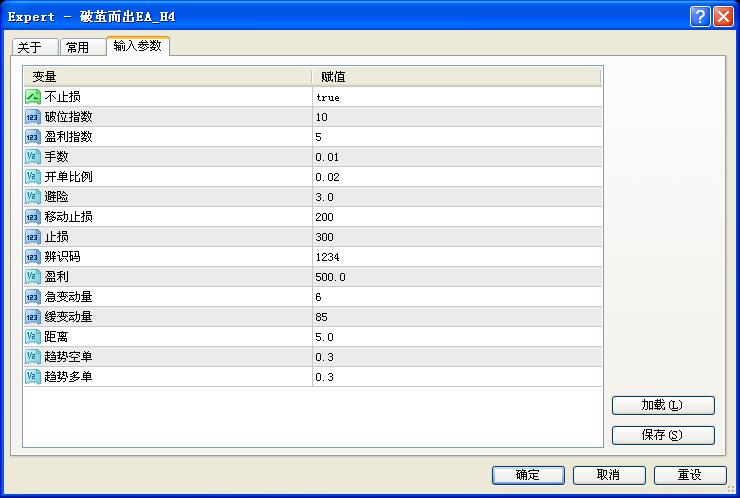The image size is (740, 498).
Task: Click the 盈利 variable name
Action: (x=57, y=277)
